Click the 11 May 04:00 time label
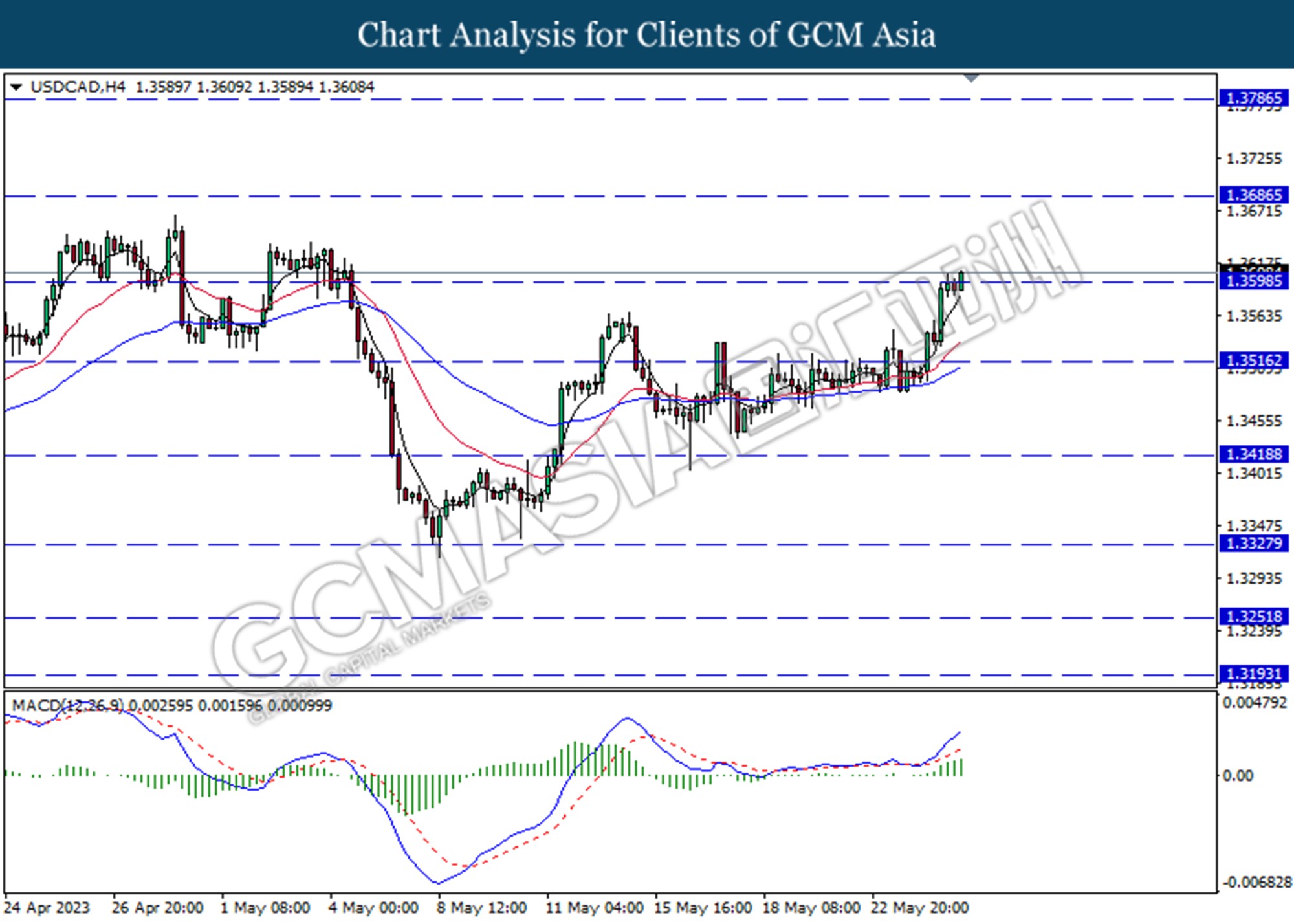This screenshot has width=1294, height=924. 595,908
